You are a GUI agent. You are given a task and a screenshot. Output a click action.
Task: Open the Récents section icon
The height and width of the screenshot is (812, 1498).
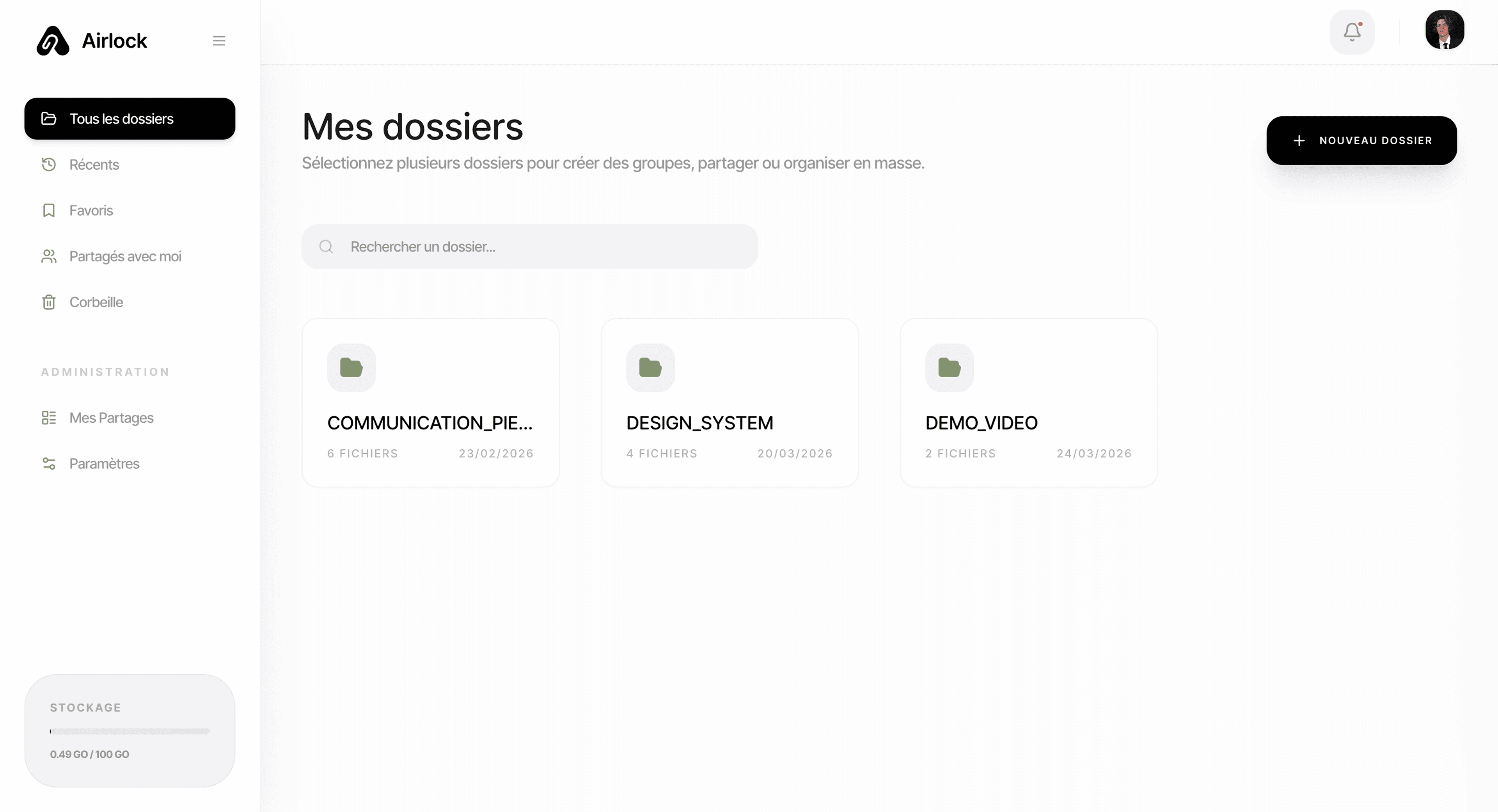click(x=49, y=165)
